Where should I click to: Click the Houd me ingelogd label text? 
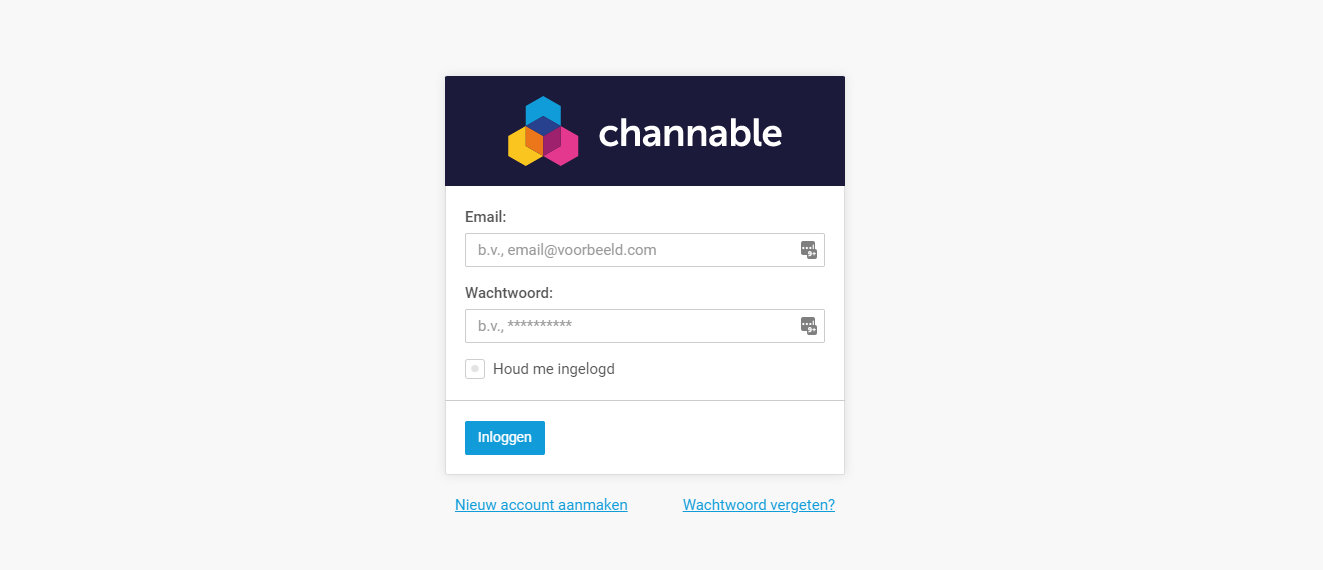pyautogui.click(x=554, y=369)
